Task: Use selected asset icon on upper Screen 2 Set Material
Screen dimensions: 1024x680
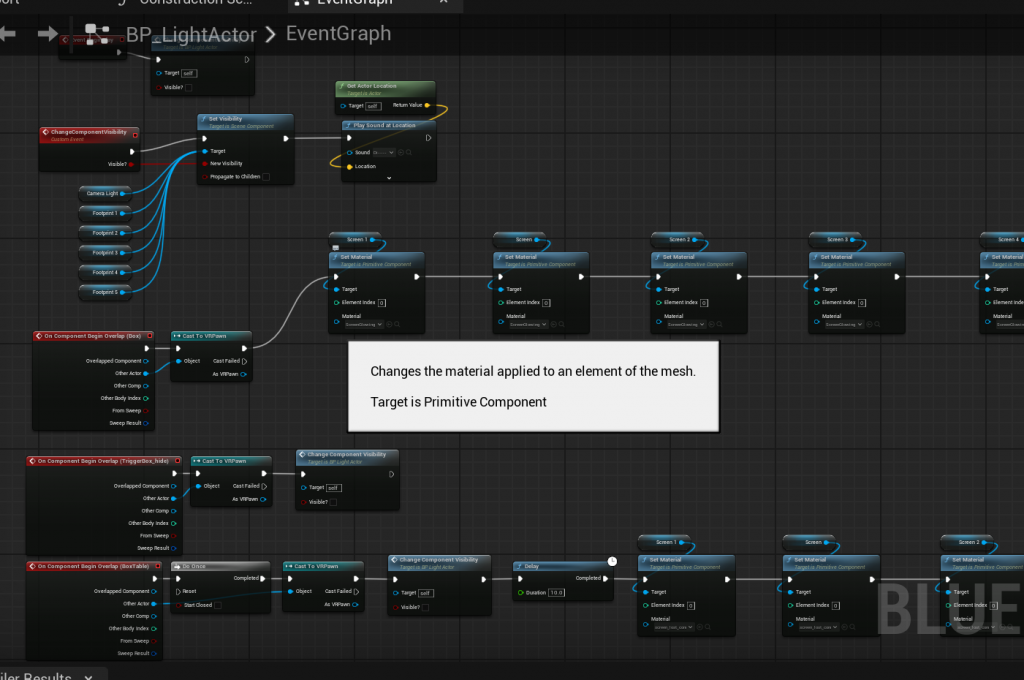Action: click(x=711, y=324)
